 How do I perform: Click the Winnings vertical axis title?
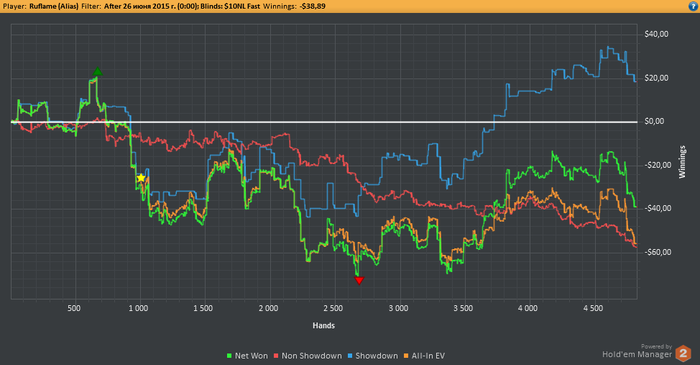[x=682, y=162]
